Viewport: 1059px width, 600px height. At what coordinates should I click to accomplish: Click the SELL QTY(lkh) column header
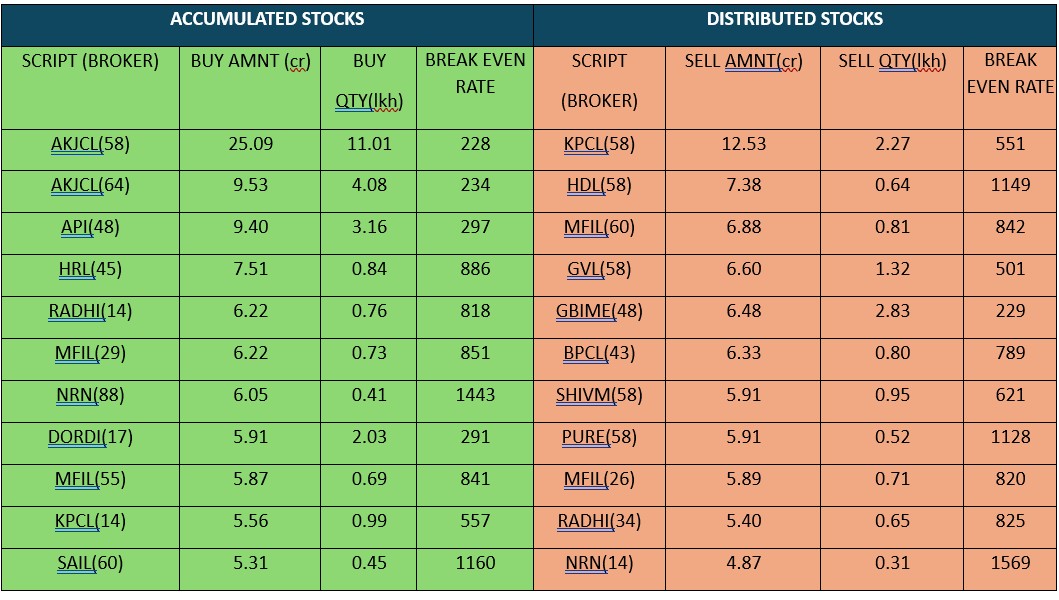[892, 62]
